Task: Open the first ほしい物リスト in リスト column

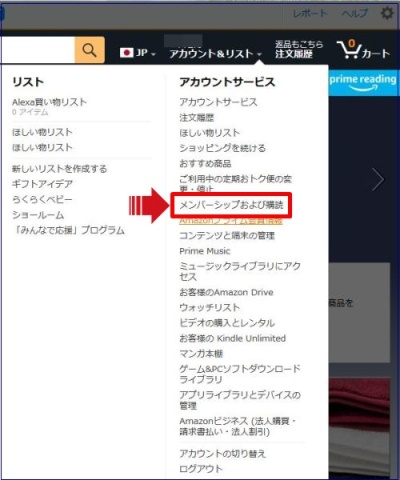Action: 42,132
